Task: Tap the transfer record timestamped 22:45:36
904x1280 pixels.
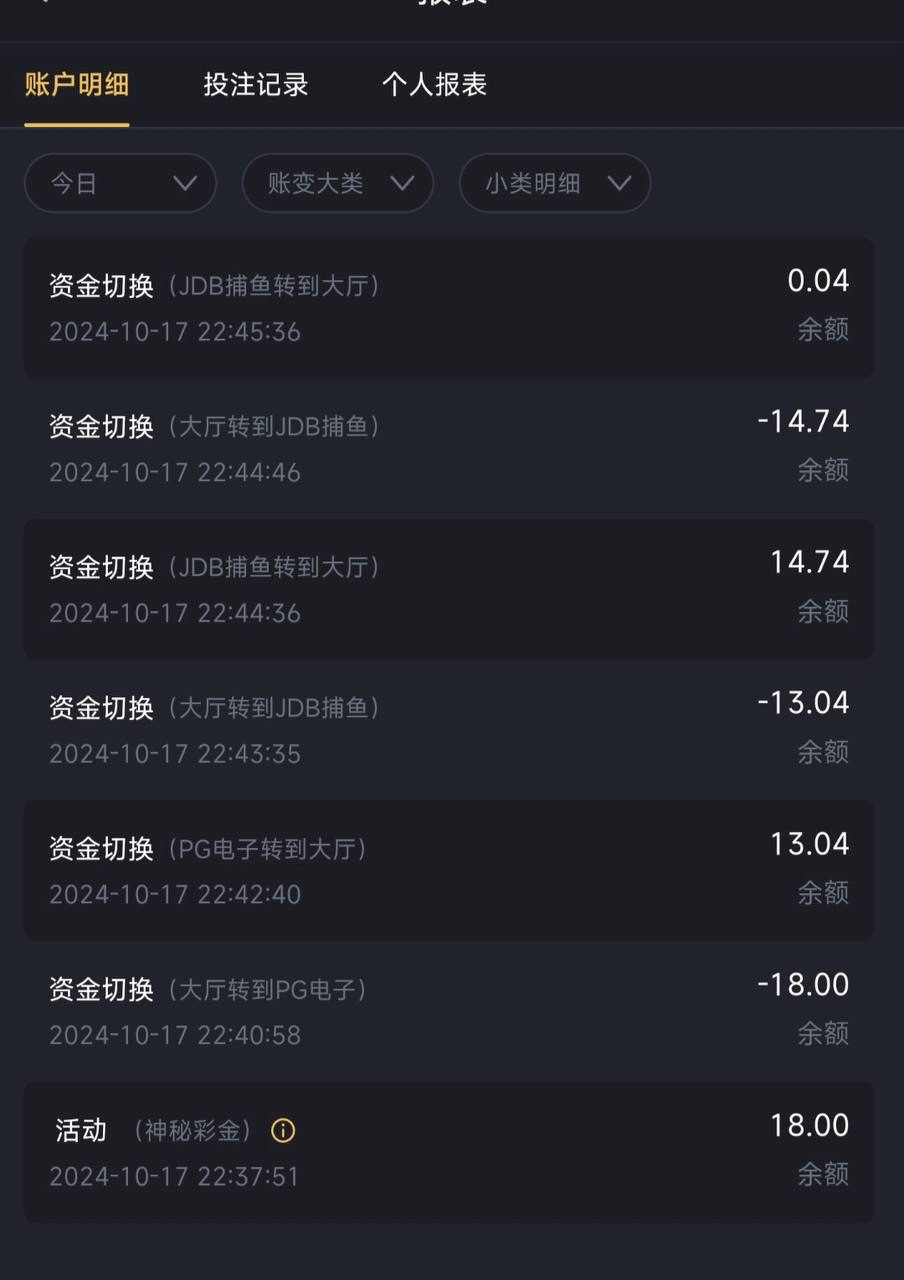Action: 175,332
